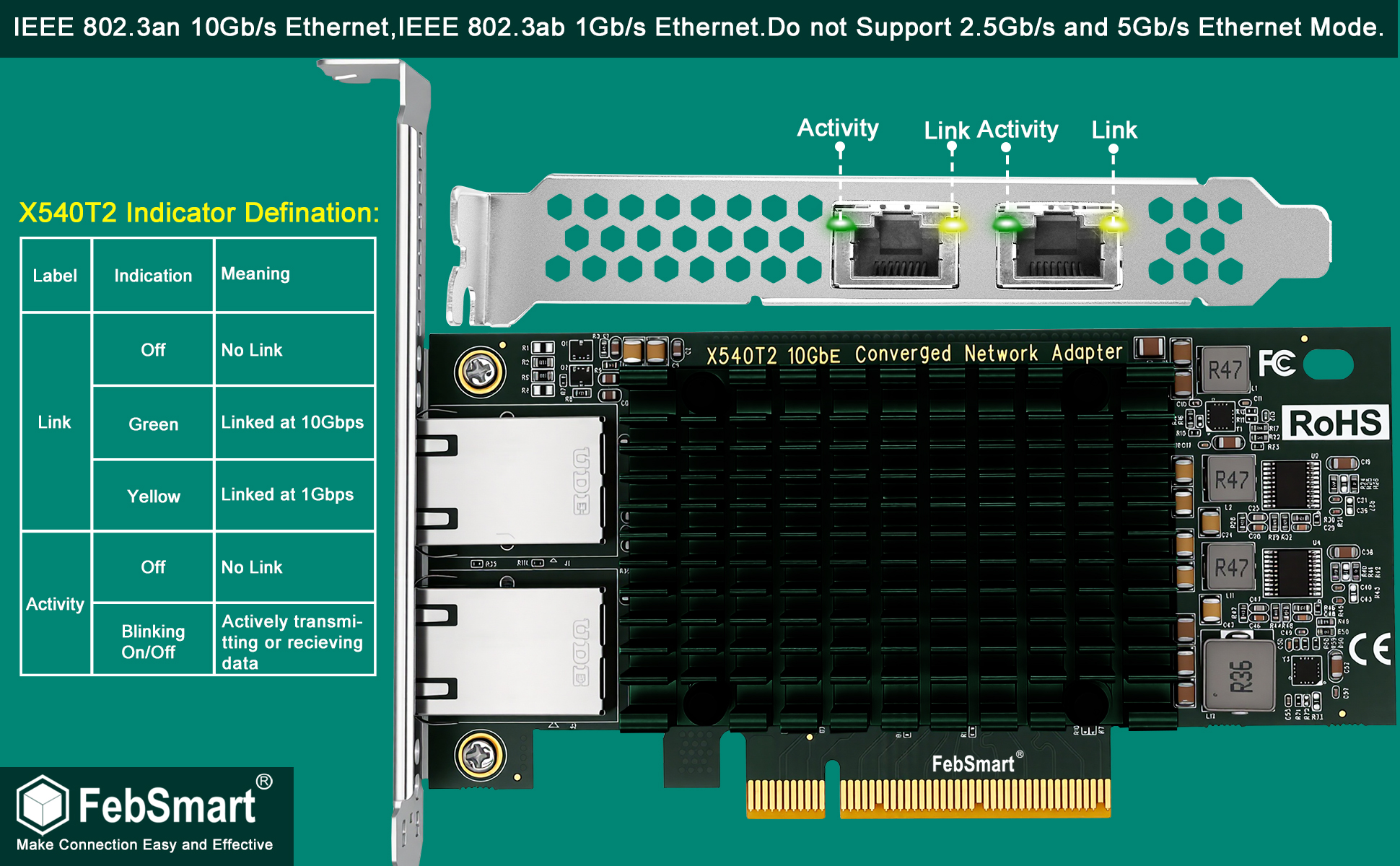The width and height of the screenshot is (1400, 866).
Task: Click the PCIe gold finger connector
Action: tap(928, 797)
